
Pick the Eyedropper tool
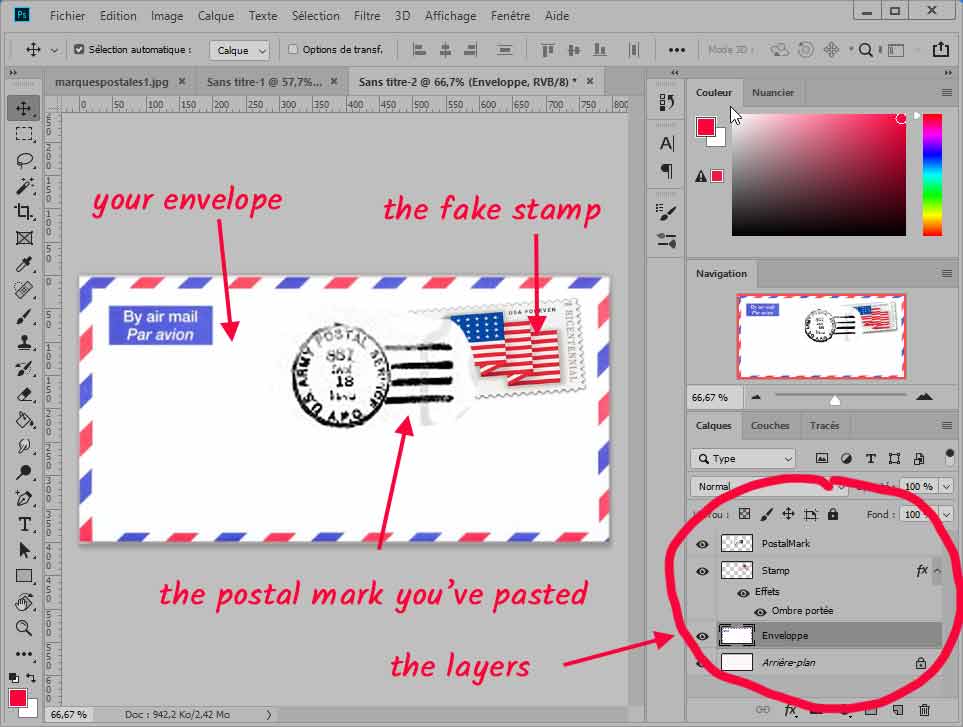(23, 264)
